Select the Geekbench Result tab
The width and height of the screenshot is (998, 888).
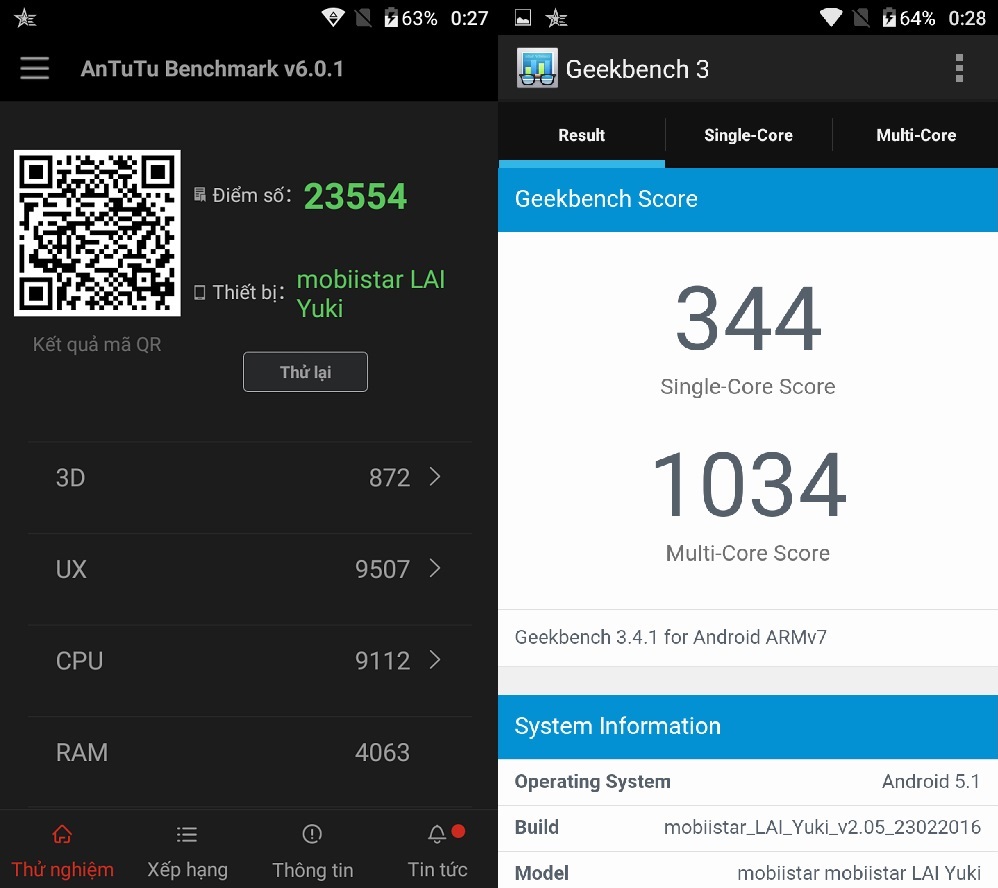click(582, 135)
